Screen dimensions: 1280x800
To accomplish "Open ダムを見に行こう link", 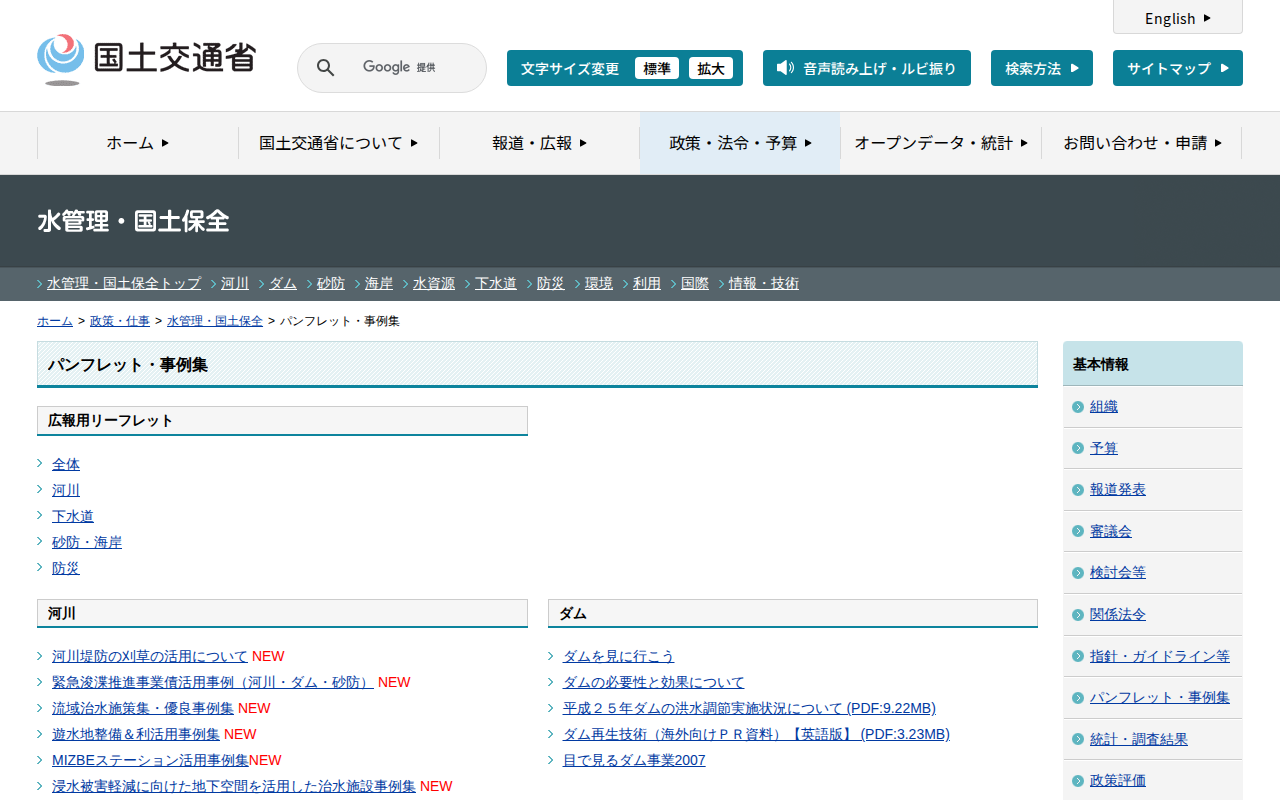I will pos(618,656).
